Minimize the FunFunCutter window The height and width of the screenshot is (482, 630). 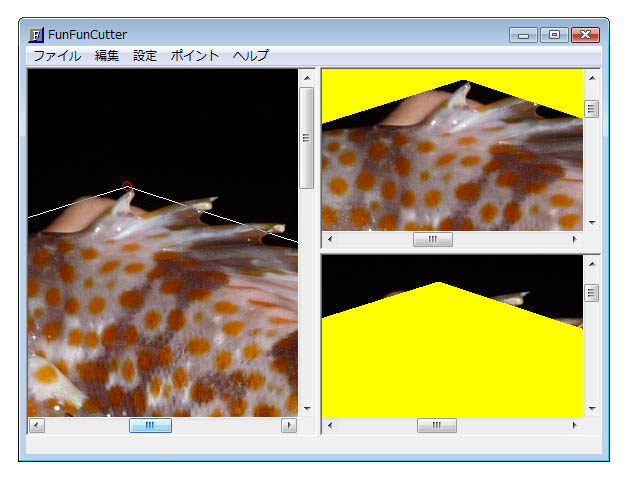(523, 35)
